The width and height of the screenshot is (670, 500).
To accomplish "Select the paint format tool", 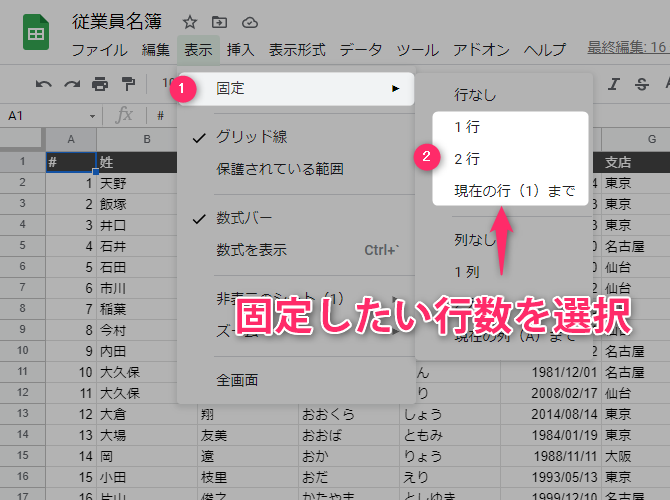I will point(128,84).
